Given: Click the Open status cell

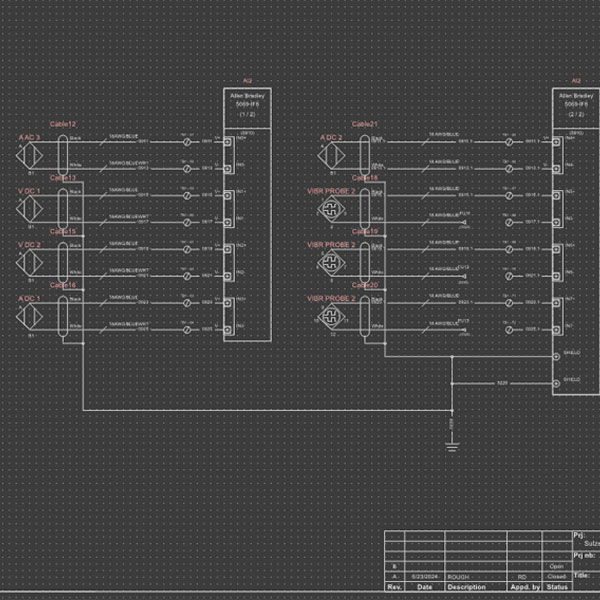Looking at the screenshot, I should (x=557, y=566).
